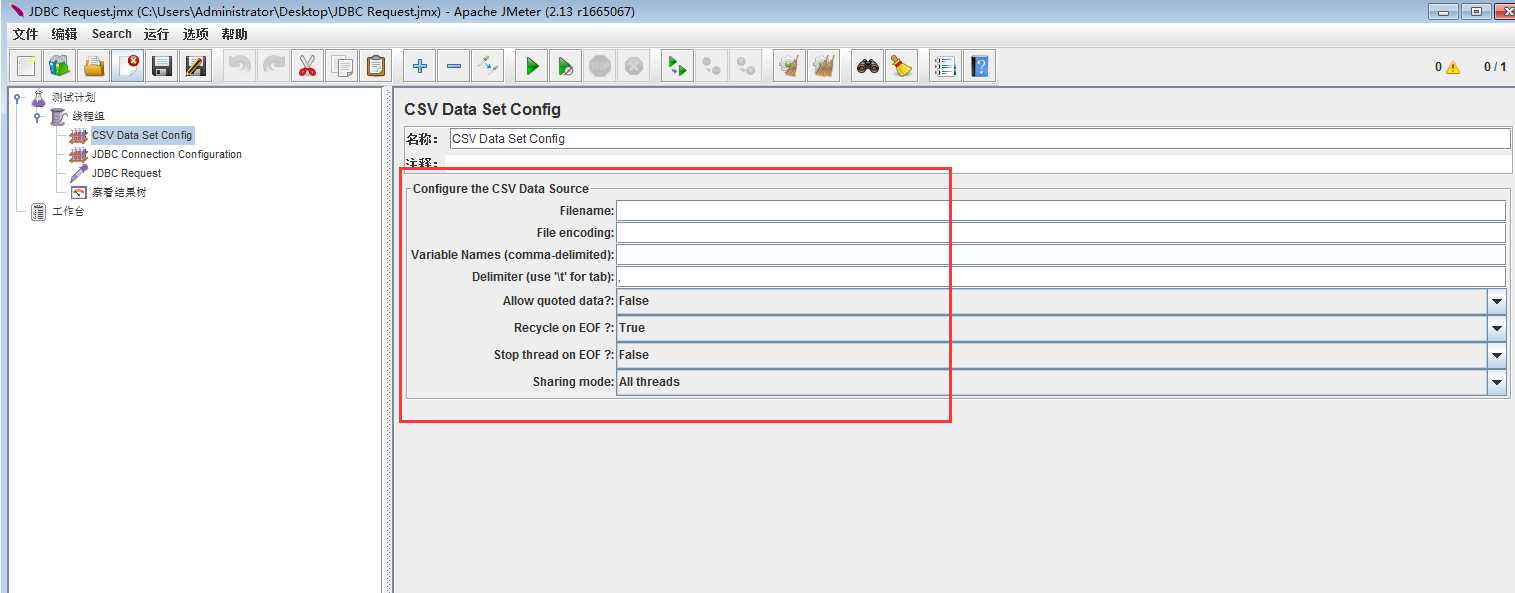This screenshot has width=1515, height=593.
Task: Click the Remote Shutdown All icon
Action: coord(746,66)
